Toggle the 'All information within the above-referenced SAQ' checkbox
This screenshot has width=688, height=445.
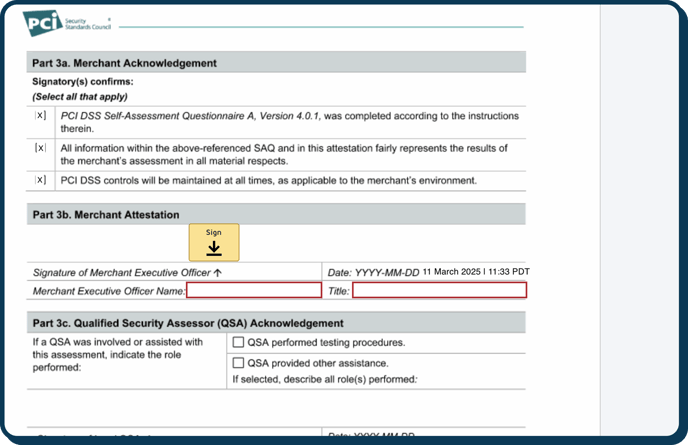coord(40,148)
